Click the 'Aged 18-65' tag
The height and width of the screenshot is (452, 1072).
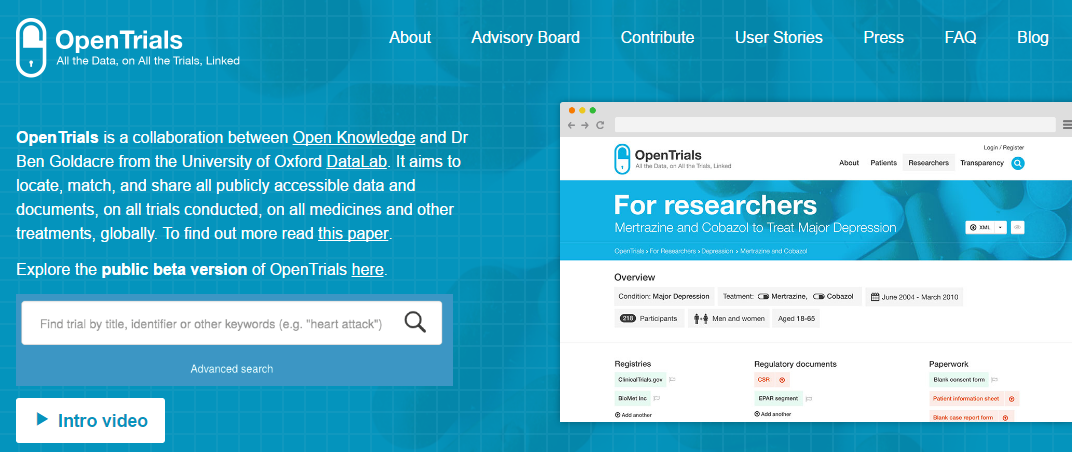click(x=795, y=319)
